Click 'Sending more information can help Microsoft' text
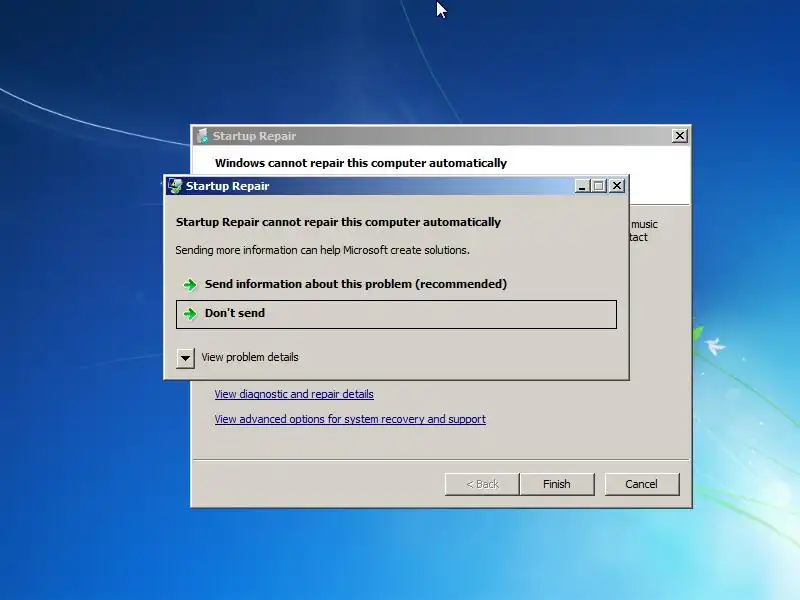The image size is (800, 600). pyautogui.click(x=322, y=251)
